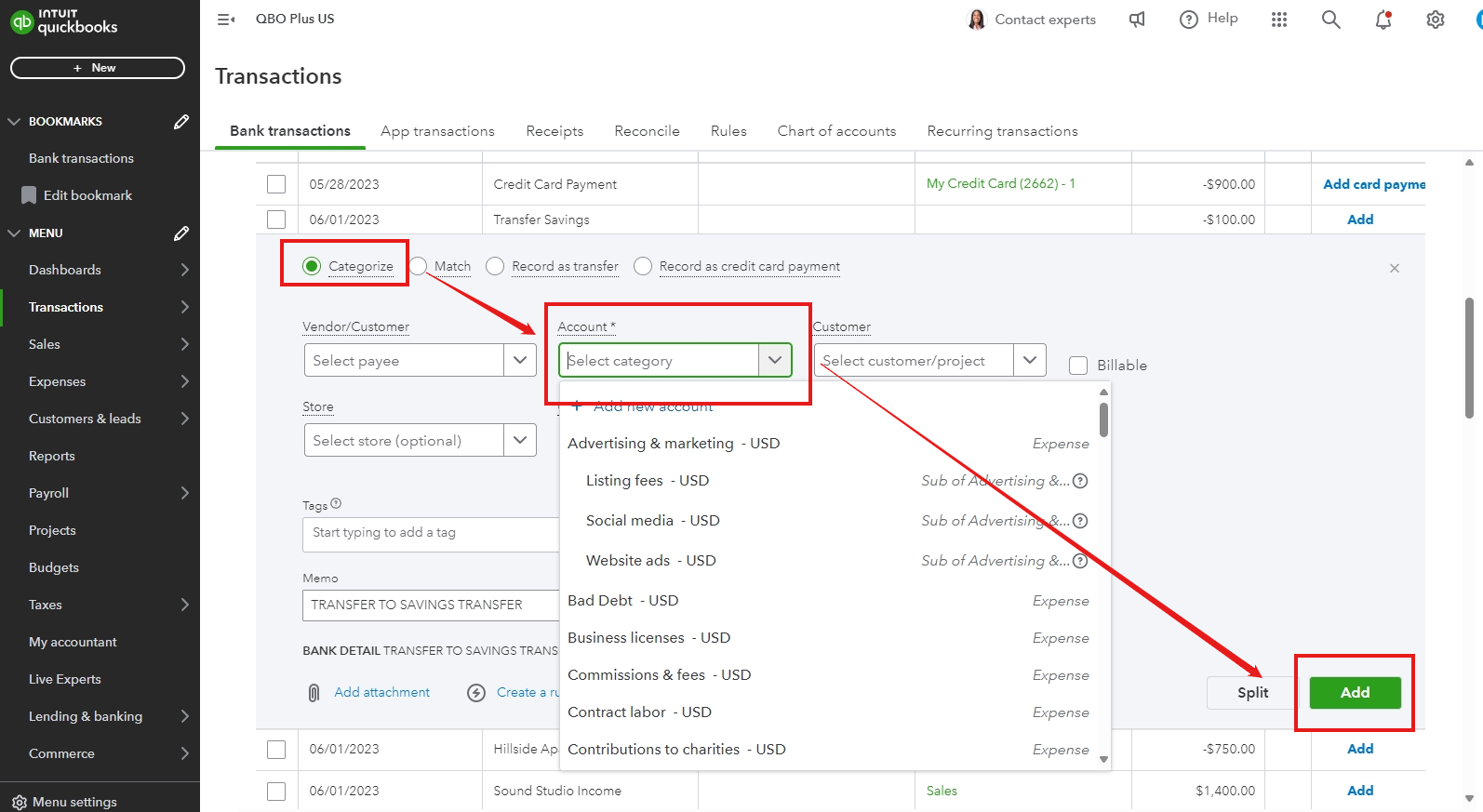Click the search magnifier icon
The height and width of the screenshot is (812, 1483).
click(1331, 20)
